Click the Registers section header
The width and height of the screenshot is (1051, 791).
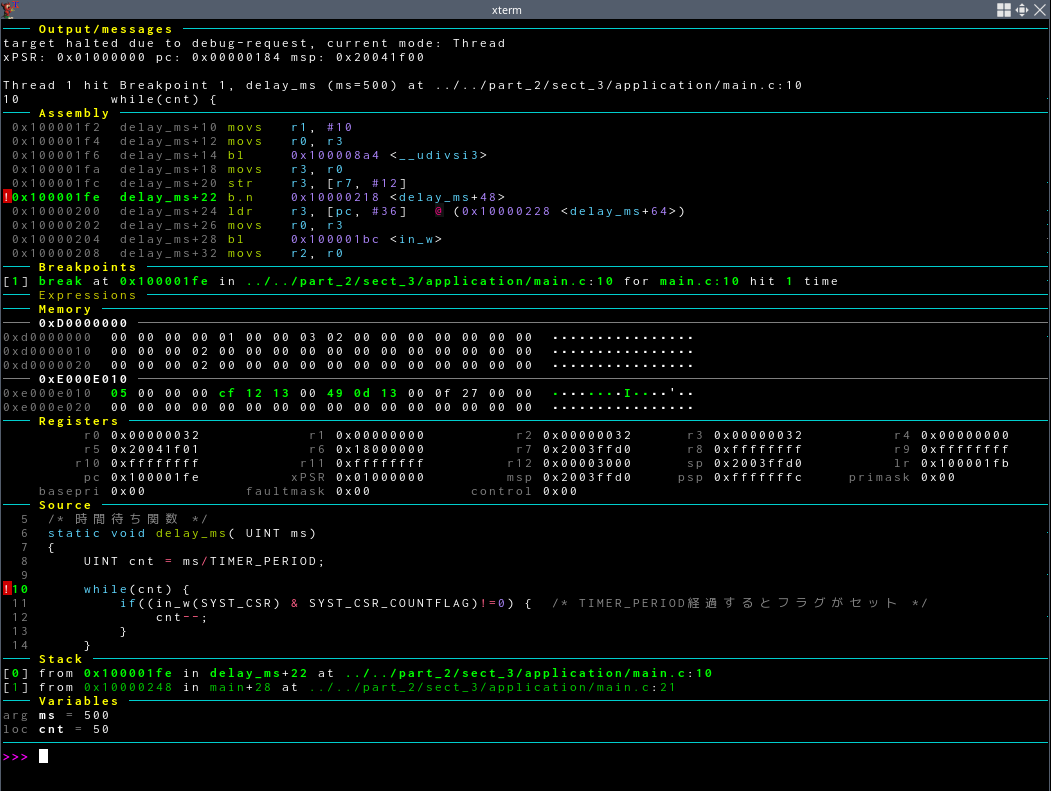79,422
